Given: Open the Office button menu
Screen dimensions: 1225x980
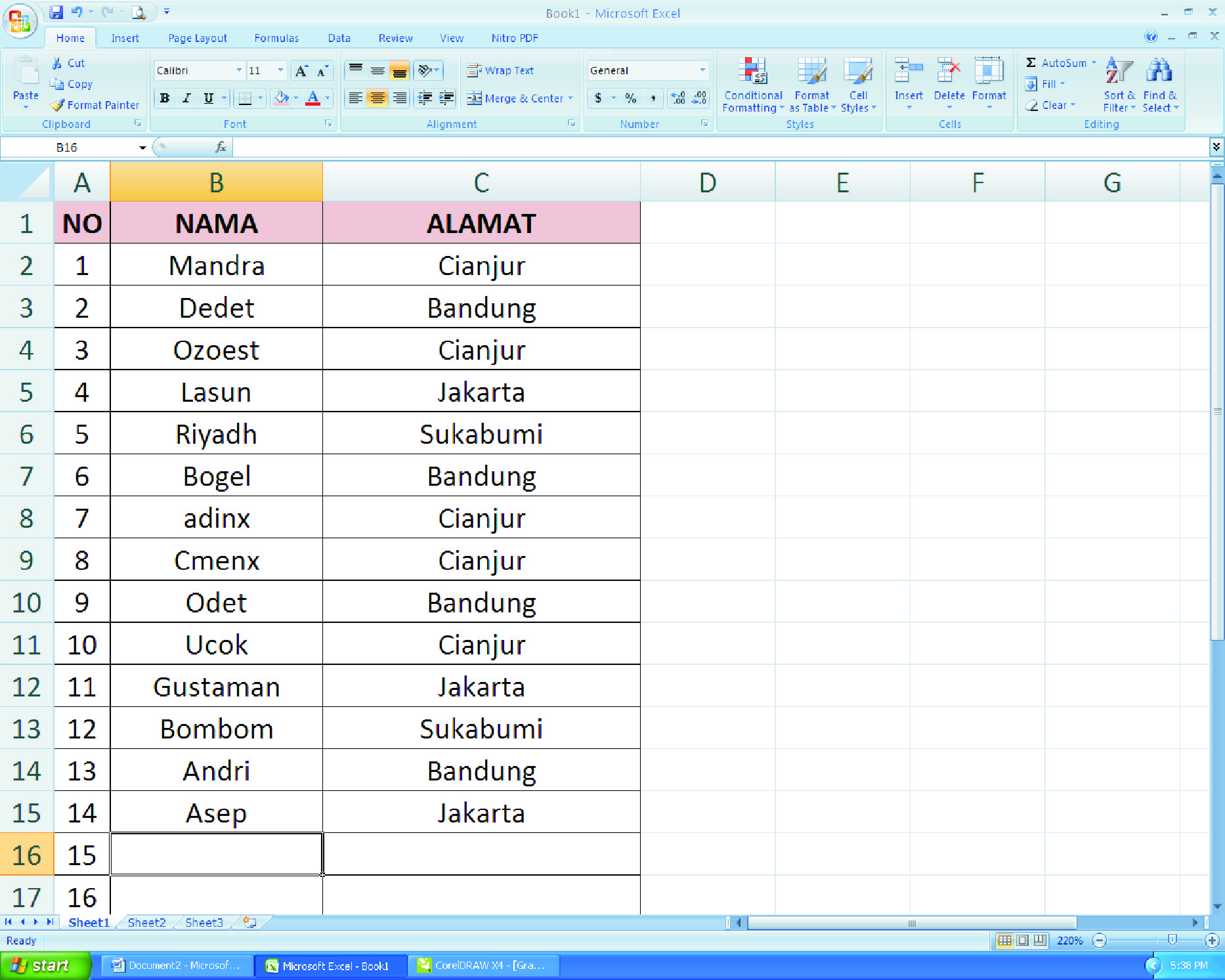Looking at the screenshot, I should coord(20,21).
